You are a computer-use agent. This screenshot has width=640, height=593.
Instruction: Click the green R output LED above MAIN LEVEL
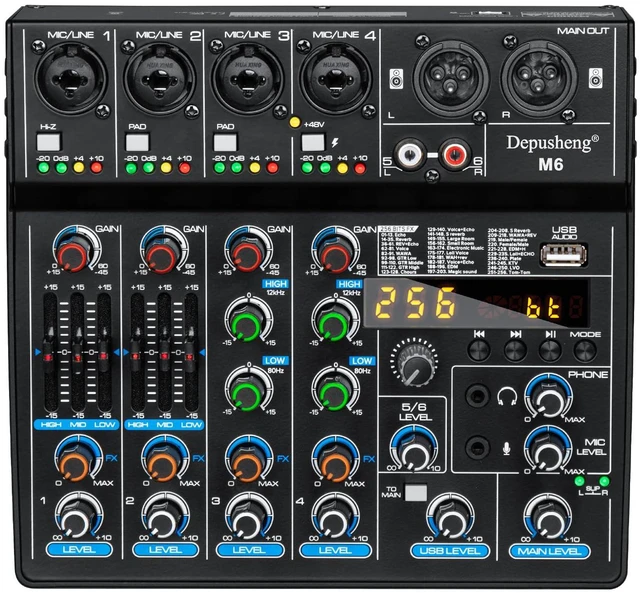pyautogui.click(x=604, y=481)
